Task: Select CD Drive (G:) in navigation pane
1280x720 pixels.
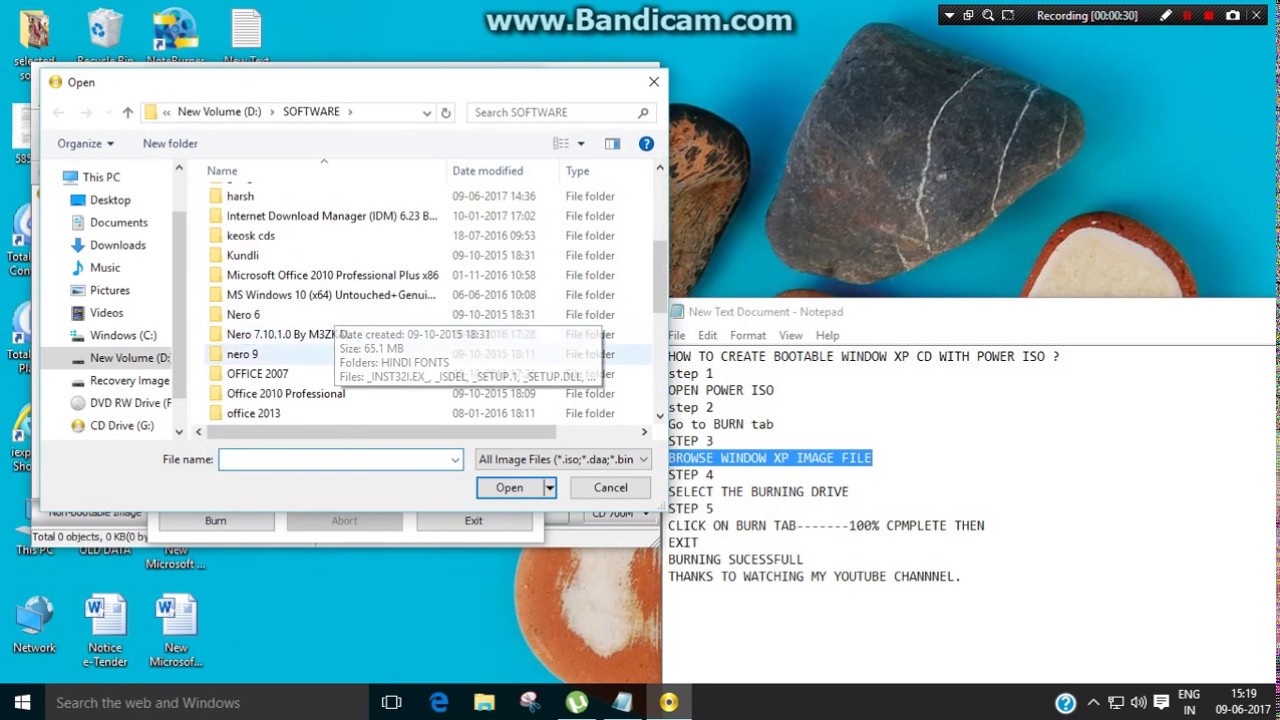Action: (121, 425)
